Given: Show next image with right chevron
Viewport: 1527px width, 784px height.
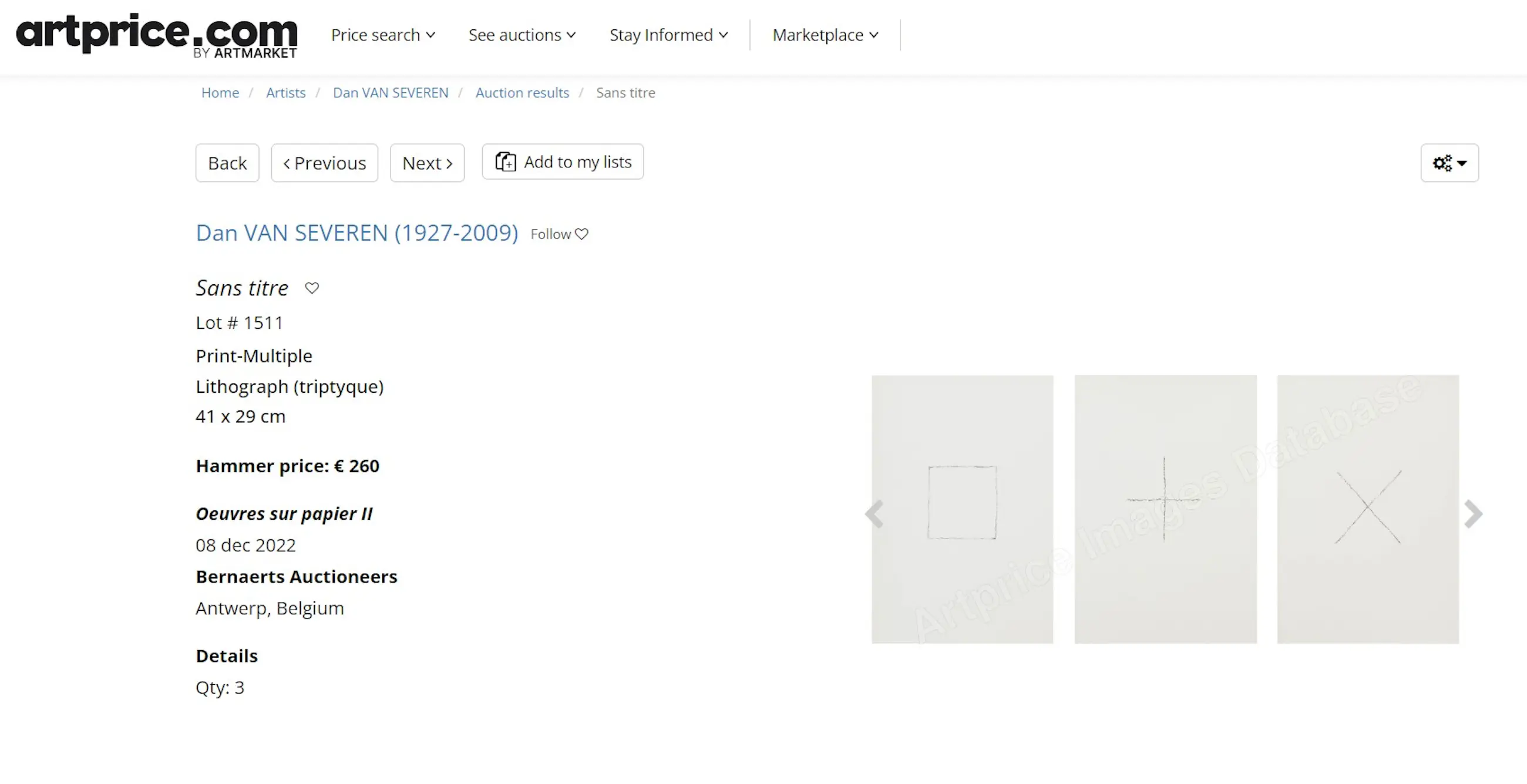Looking at the screenshot, I should pos(1472,513).
